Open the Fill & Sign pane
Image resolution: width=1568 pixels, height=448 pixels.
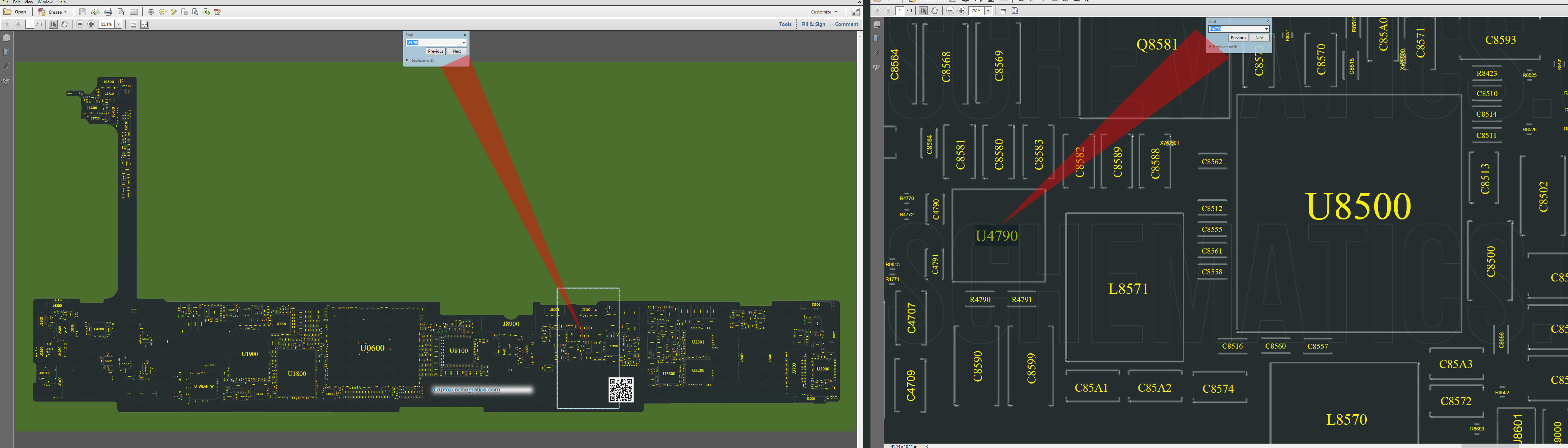[813, 24]
